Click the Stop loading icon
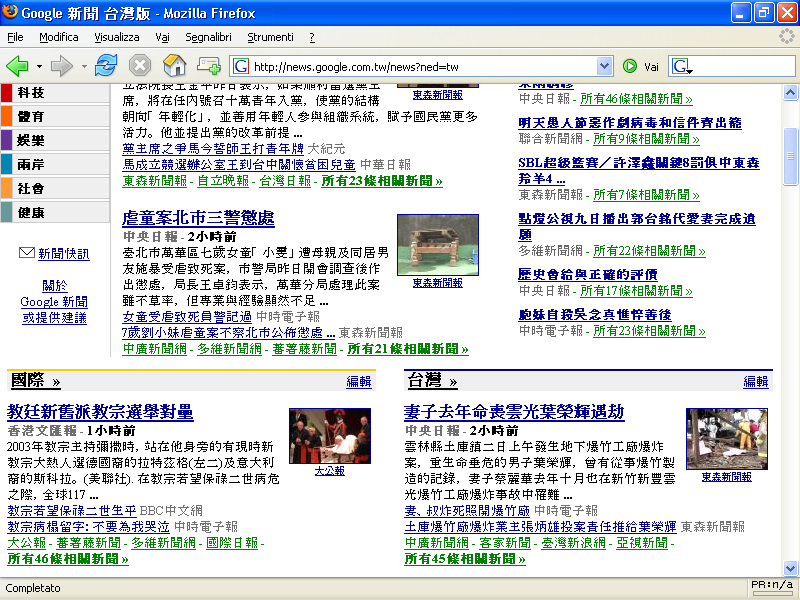The height and width of the screenshot is (600, 800). (140, 66)
